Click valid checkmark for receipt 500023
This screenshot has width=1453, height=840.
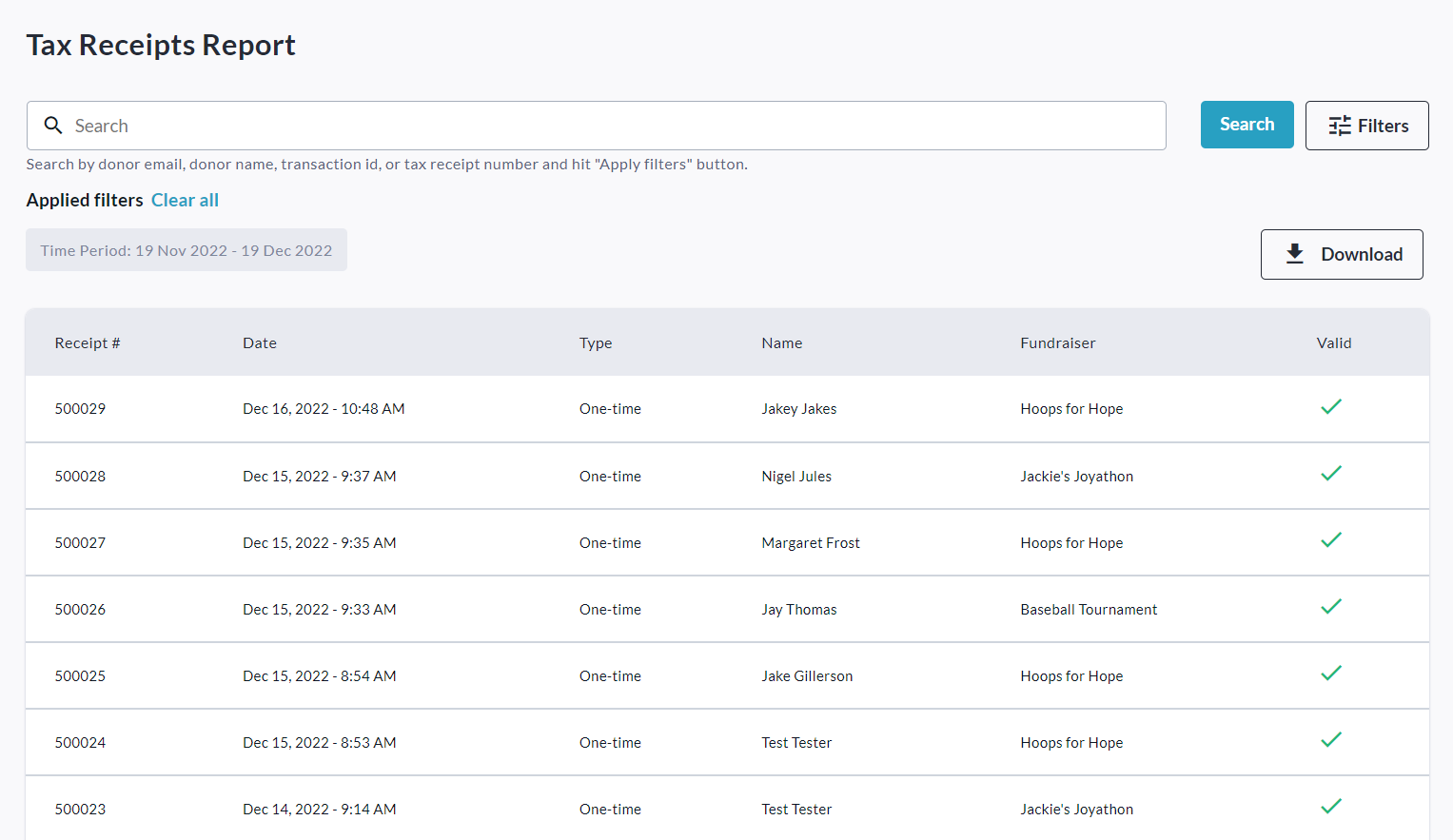tap(1330, 807)
